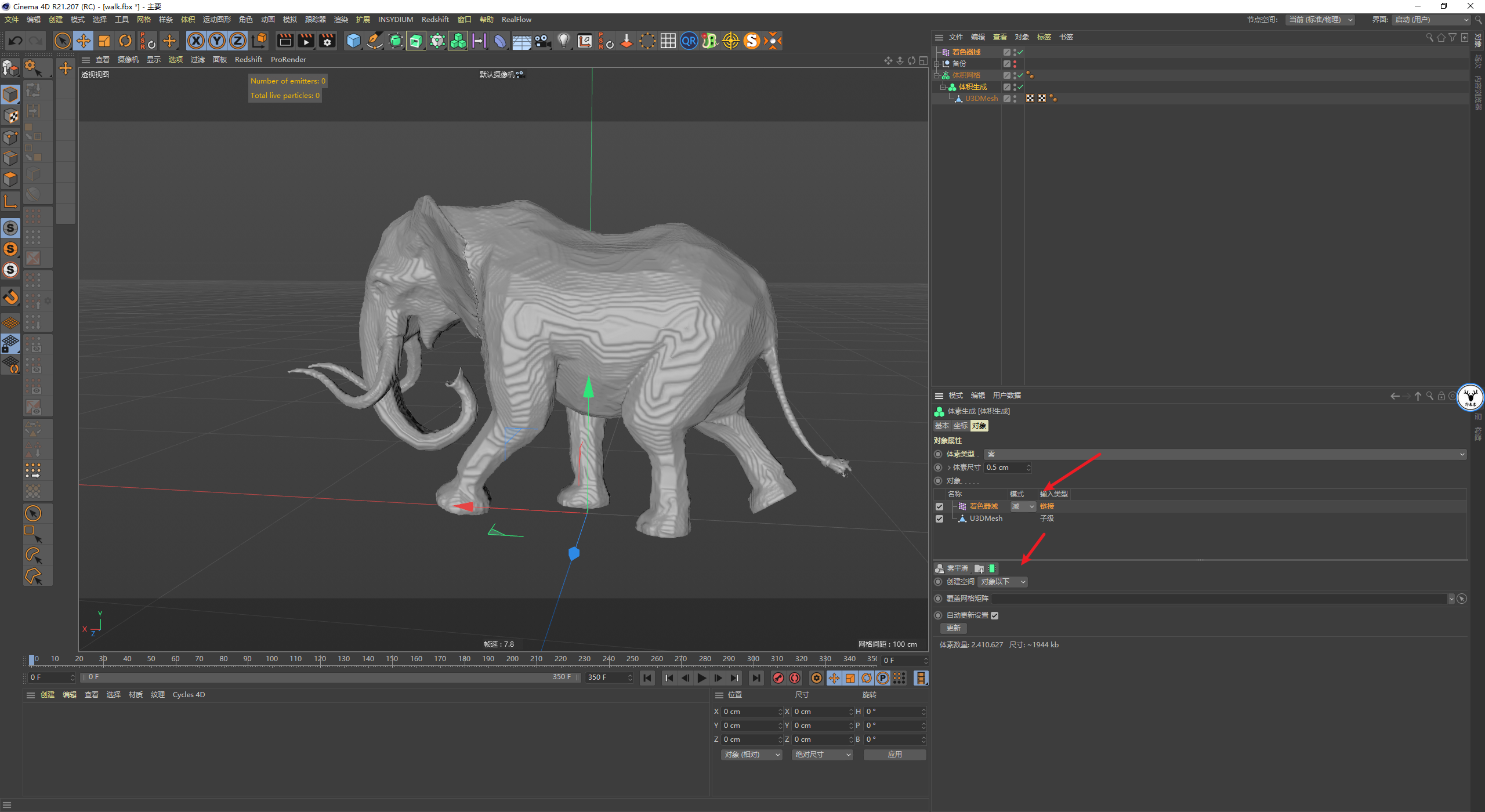Screen dimensions: 1485x812
Task: Click the Undo arrow icon
Action: (x=16, y=41)
